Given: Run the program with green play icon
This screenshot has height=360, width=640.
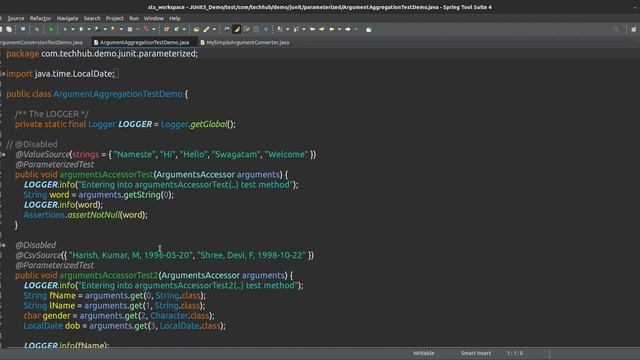Looking at the screenshot, I should (x=81, y=29).
